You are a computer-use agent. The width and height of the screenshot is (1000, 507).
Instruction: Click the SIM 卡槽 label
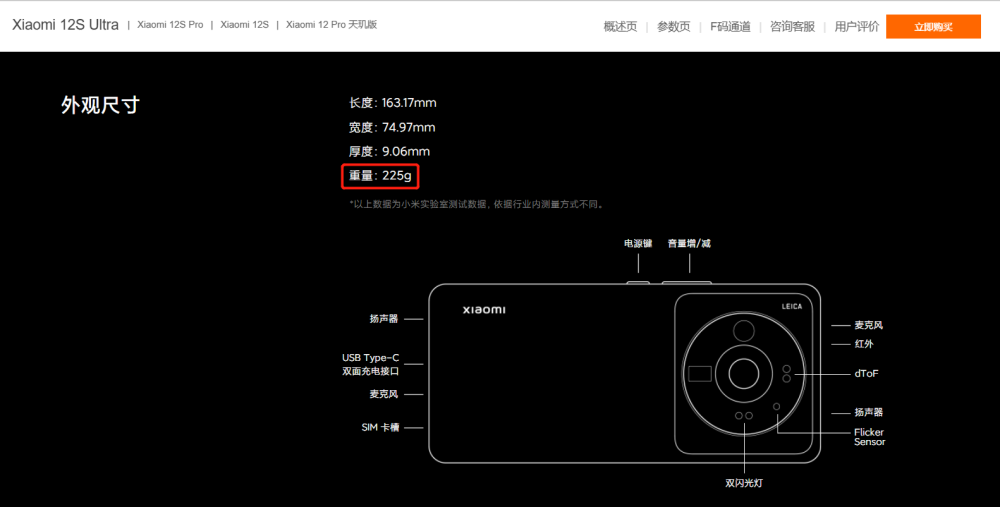click(x=380, y=427)
